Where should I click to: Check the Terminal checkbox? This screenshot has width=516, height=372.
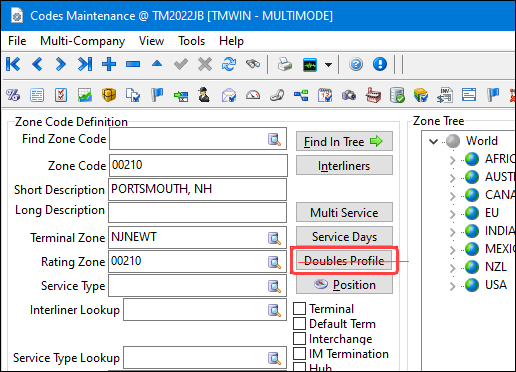(x=299, y=308)
